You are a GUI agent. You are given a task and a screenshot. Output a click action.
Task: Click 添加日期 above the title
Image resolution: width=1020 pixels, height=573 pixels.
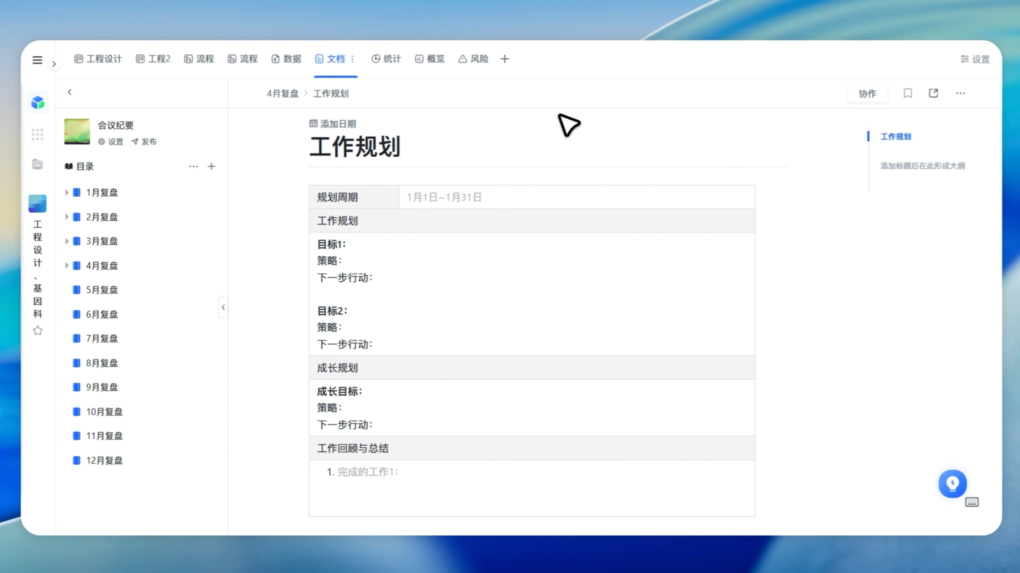click(x=333, y=124)
